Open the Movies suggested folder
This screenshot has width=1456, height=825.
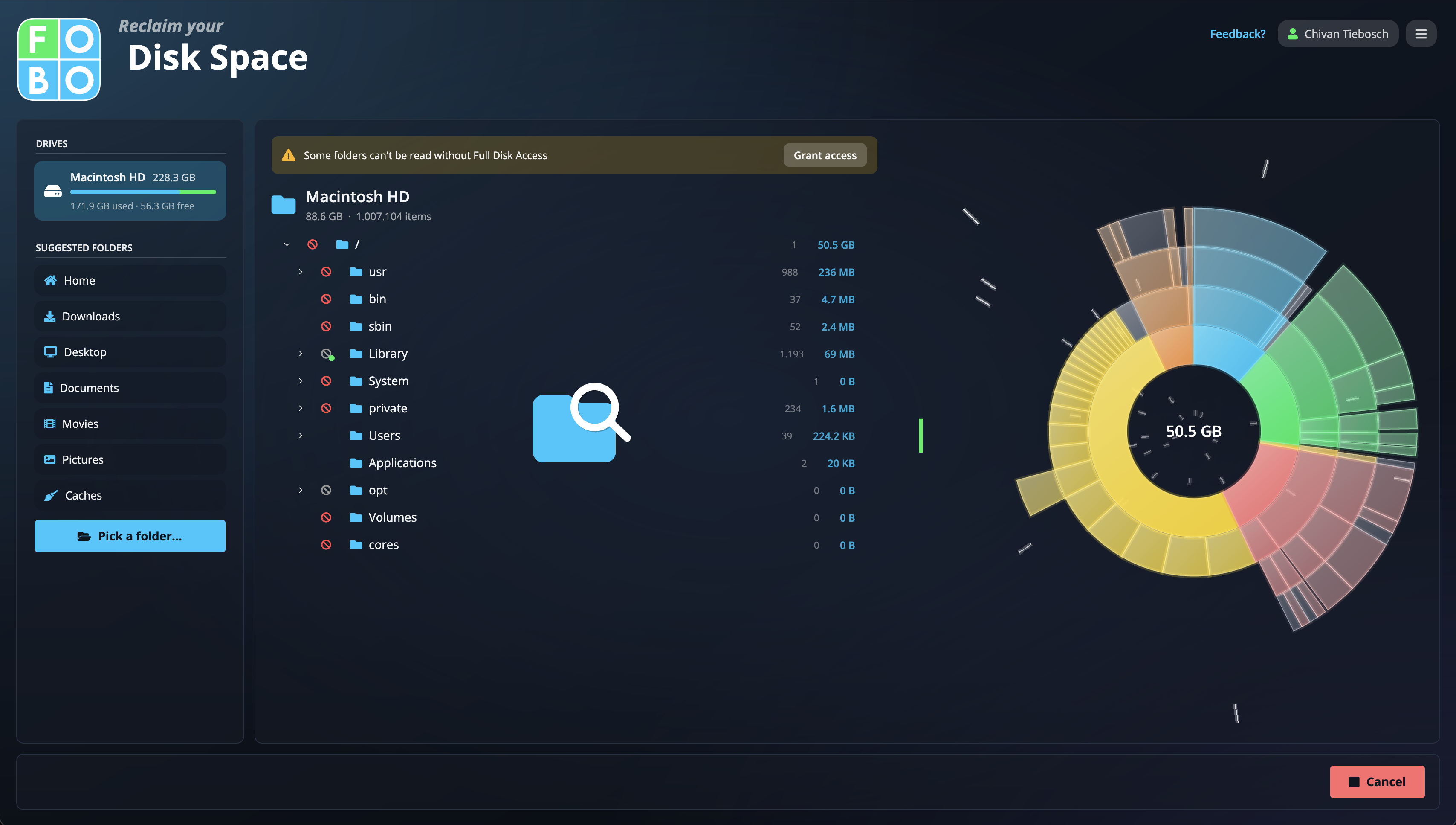130,424
